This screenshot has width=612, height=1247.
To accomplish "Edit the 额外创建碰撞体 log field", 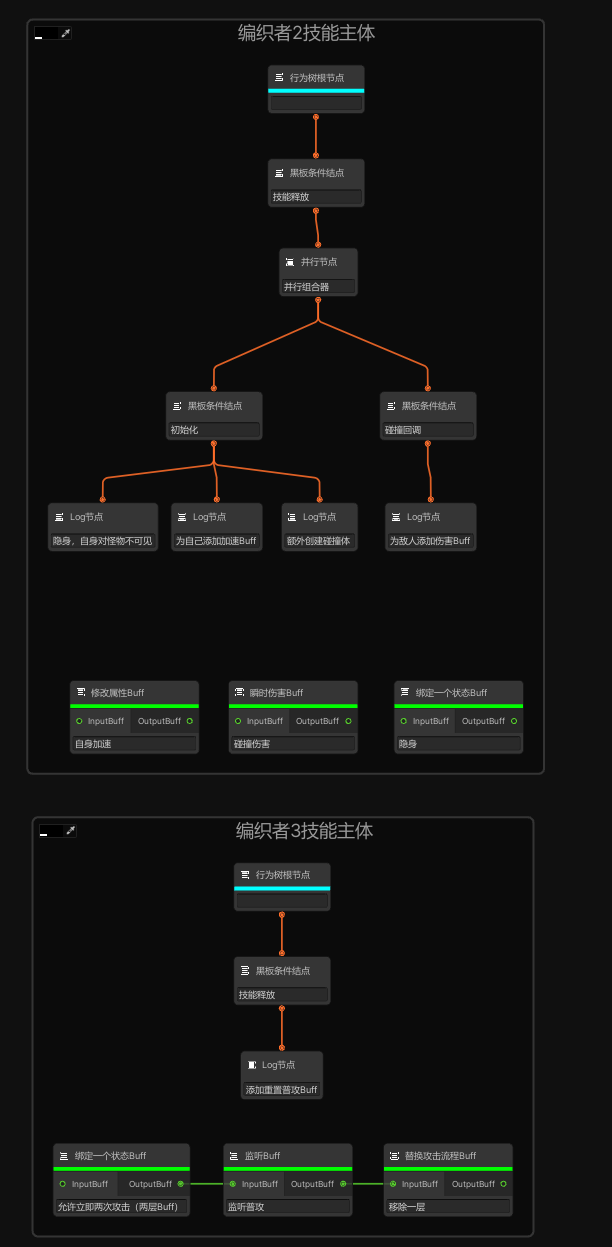I will [x=319, y=541].
